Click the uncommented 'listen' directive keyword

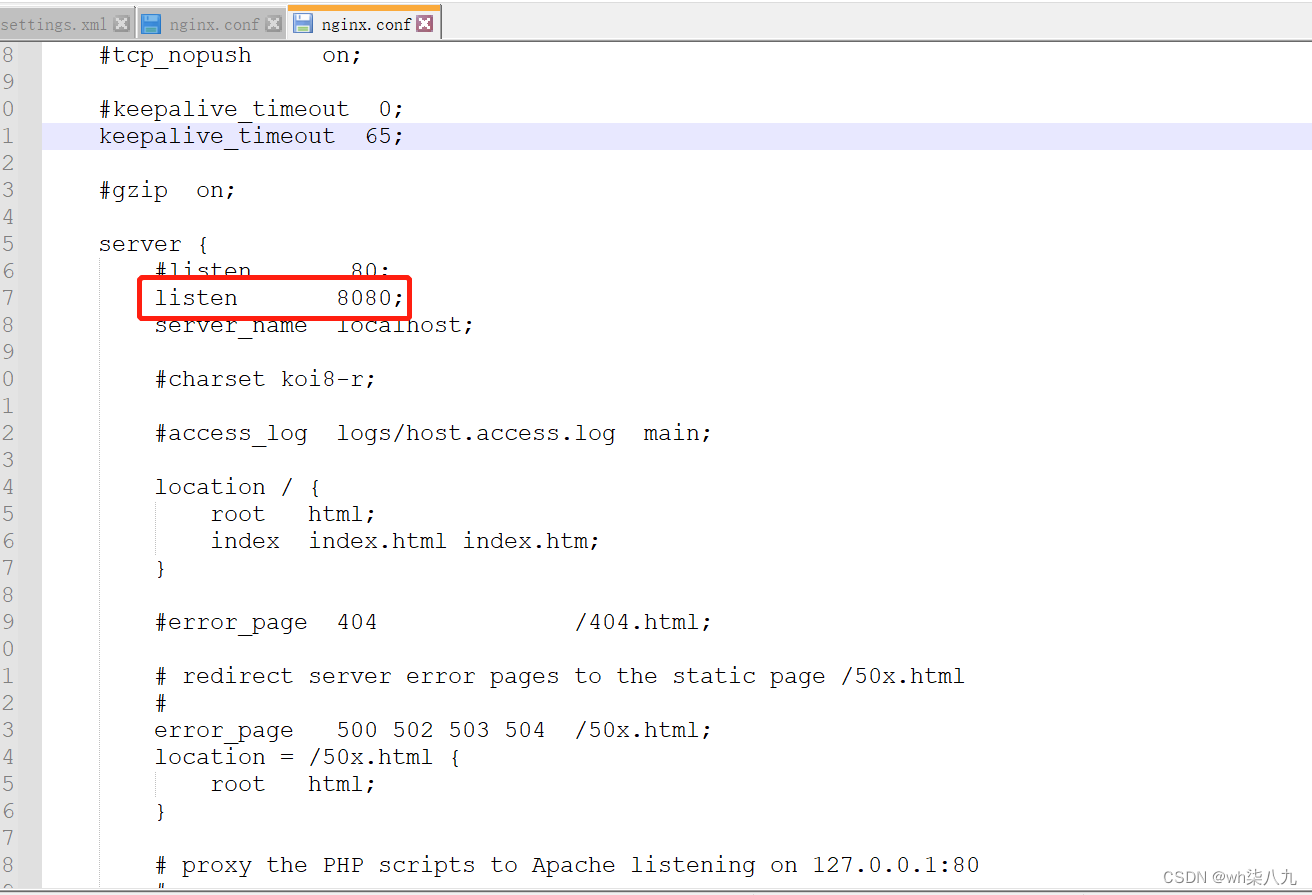click(196, 299)
